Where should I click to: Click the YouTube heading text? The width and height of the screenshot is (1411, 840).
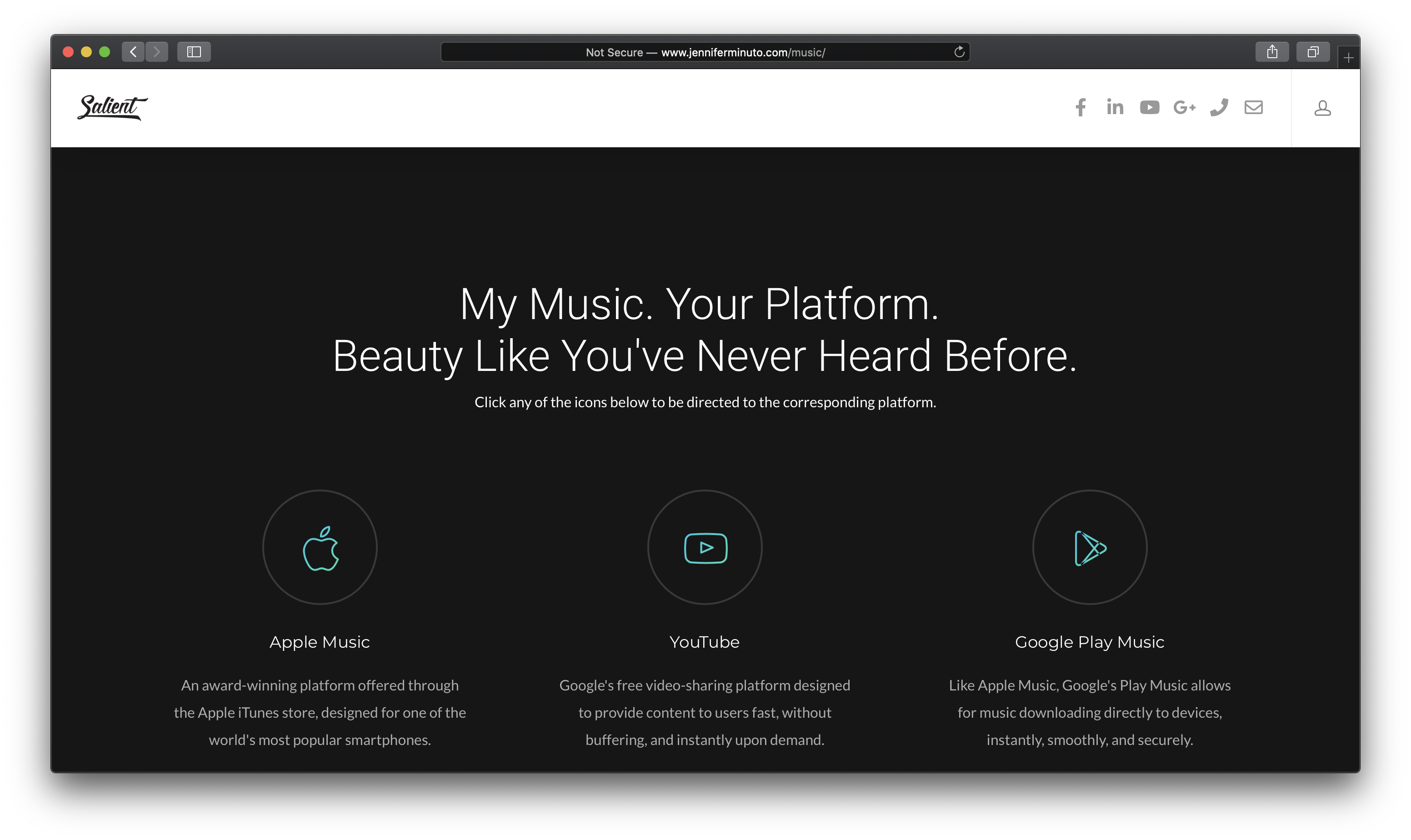point(705,642)
